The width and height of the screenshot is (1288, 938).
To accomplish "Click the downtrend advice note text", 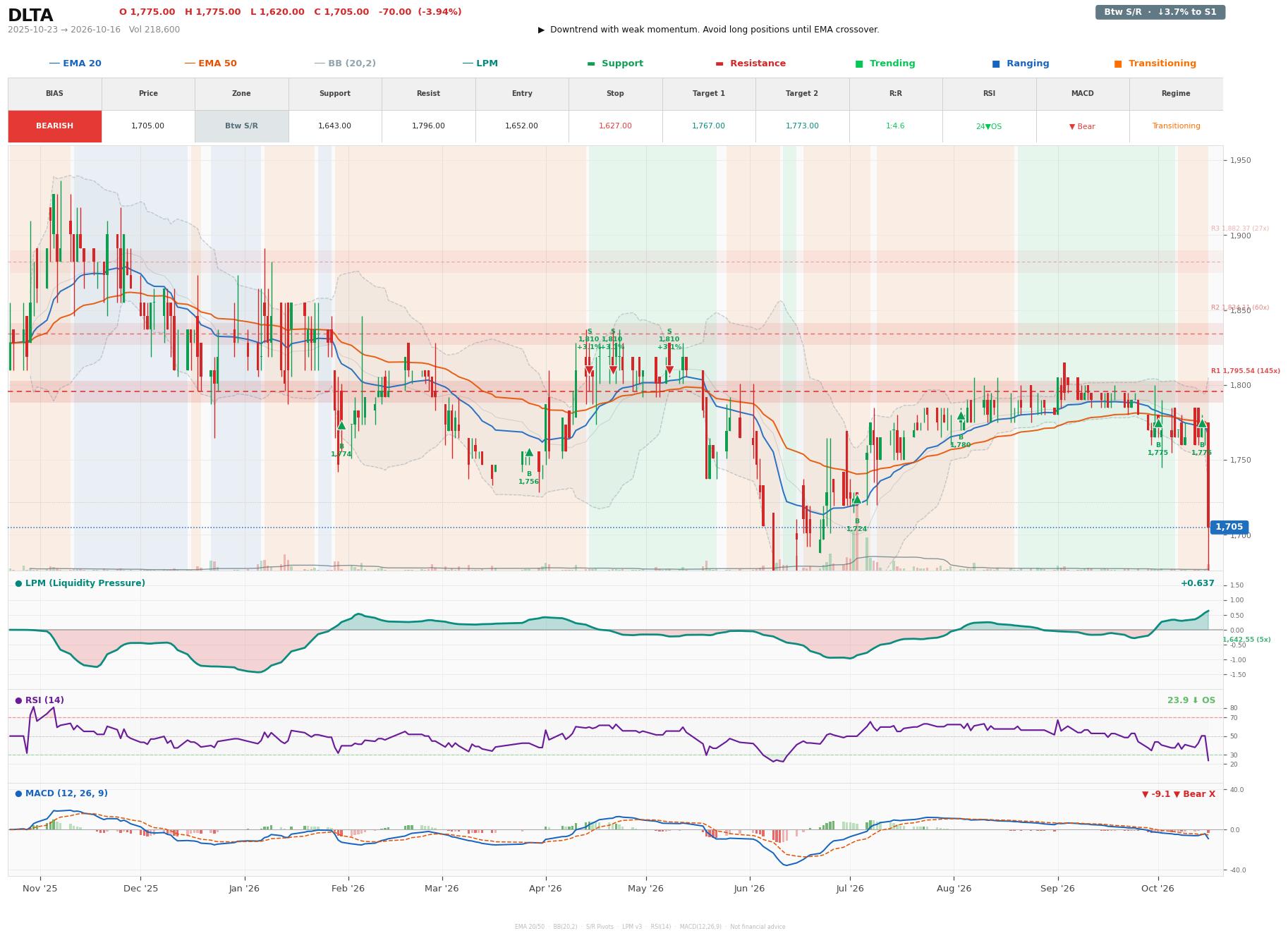I will pyautogui.click(x=708, y=30).
